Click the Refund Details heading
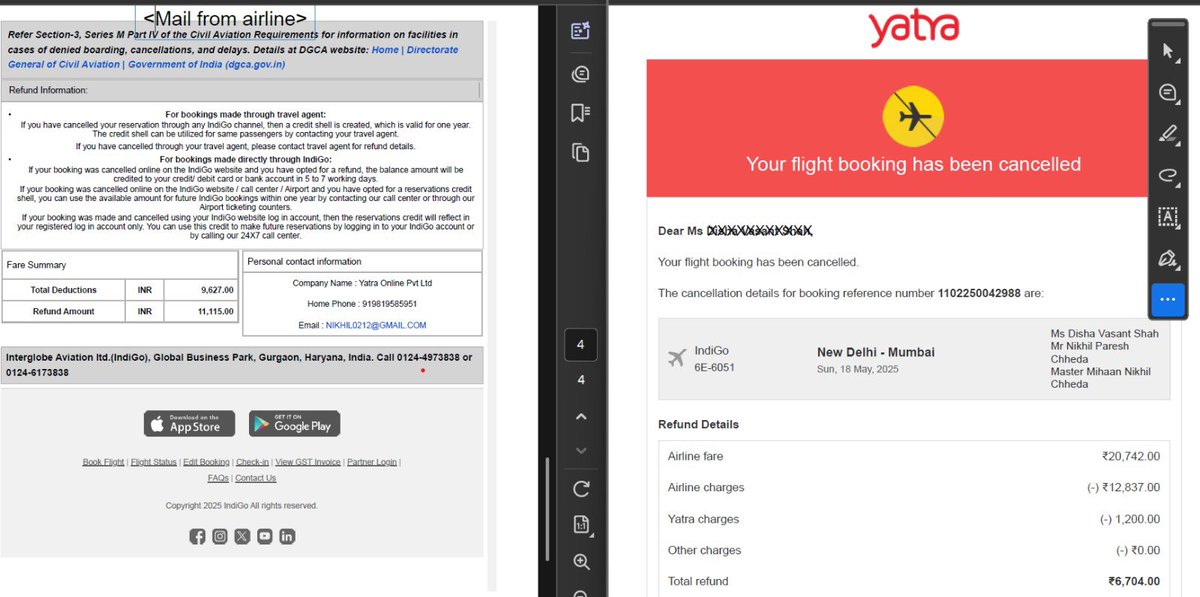 pyautogui.click(x=698, y=424)
